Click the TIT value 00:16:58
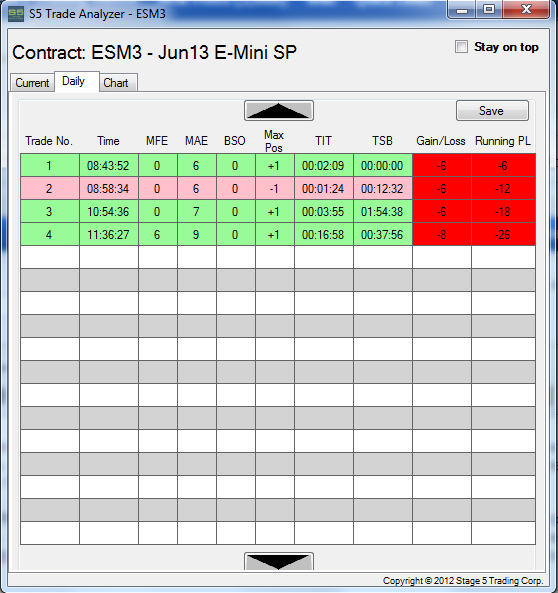 point(324,234)
